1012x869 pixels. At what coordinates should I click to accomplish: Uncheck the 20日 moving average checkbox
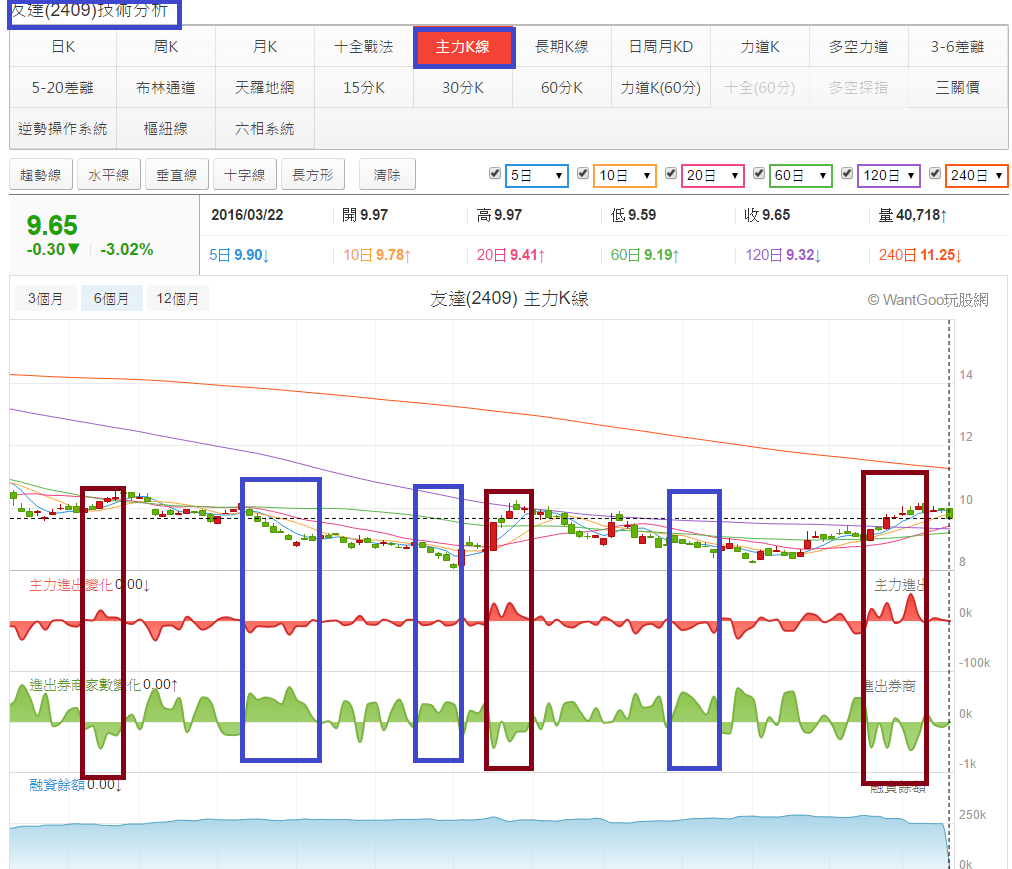(x=670, y=174)
